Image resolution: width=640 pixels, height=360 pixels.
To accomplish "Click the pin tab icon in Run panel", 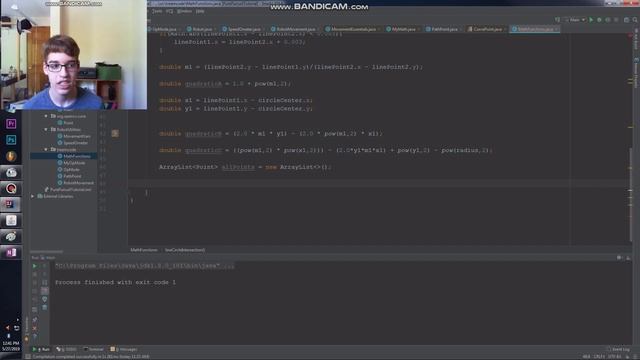I will point(35,320).
